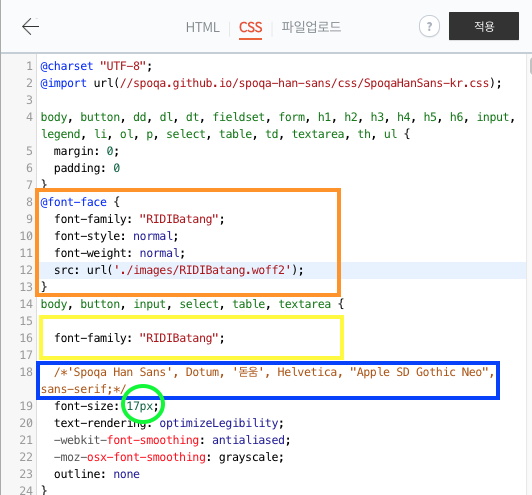Click the commented 'Spoqa Han Sans' line
The width and height of the screenshot is (532, 495).
point(267,381)
